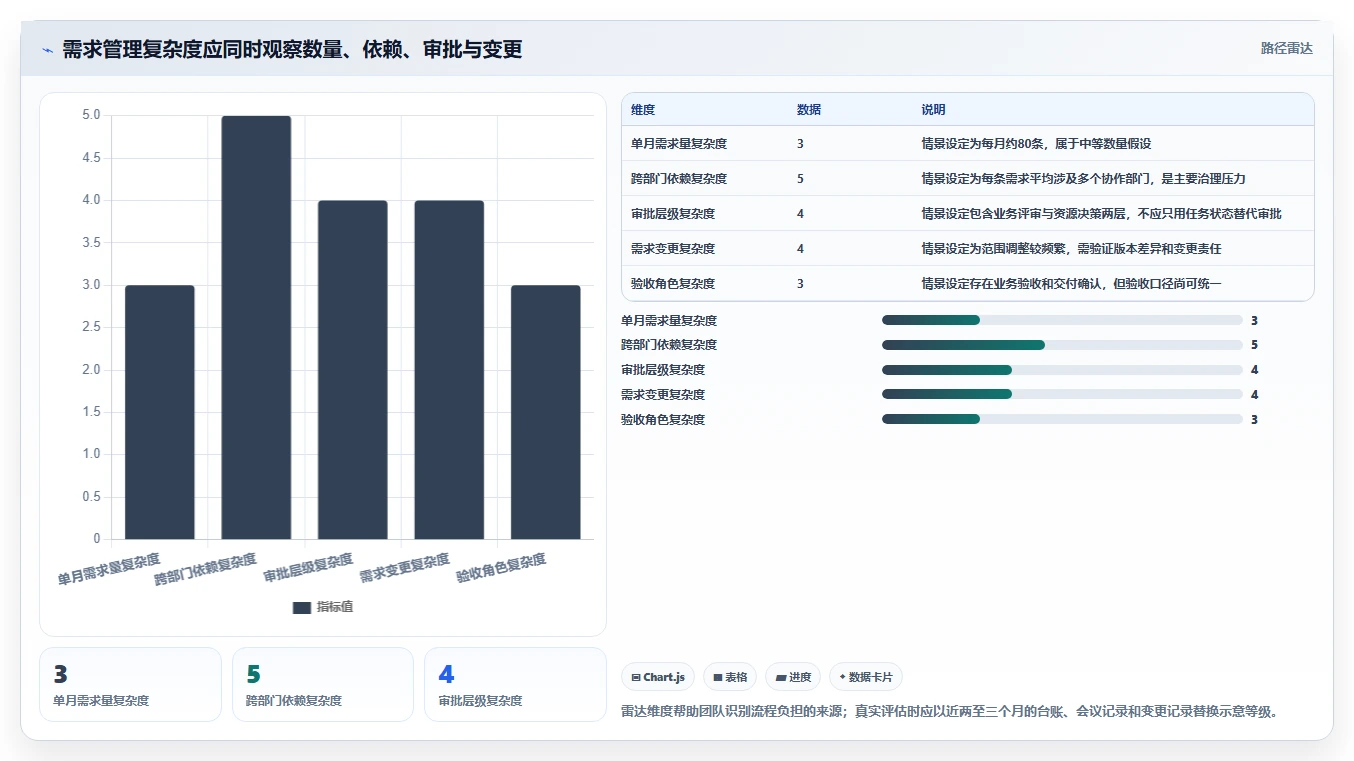Click the 需求变更复杂度 progress row label
Viewport: 1354px width, 761px height.
[663, 395]
